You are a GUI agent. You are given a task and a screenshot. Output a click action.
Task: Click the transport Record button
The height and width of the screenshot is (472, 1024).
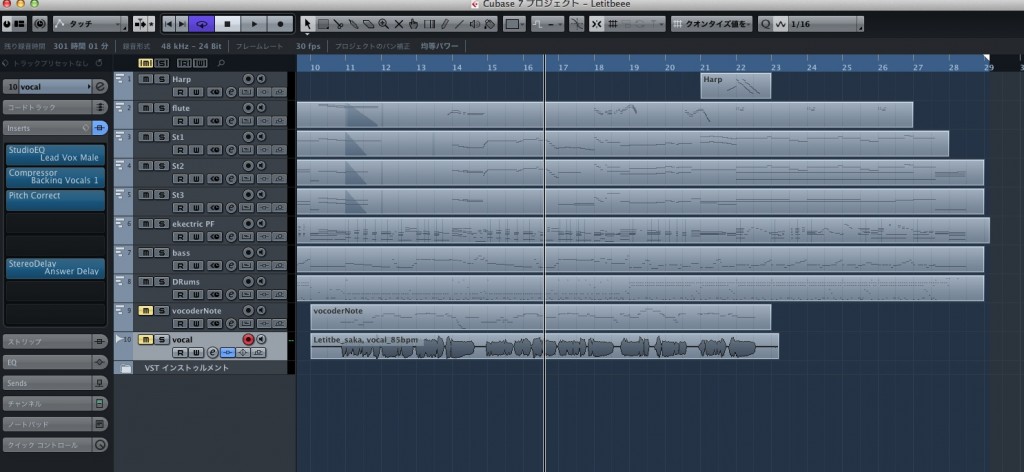point(280,24)
